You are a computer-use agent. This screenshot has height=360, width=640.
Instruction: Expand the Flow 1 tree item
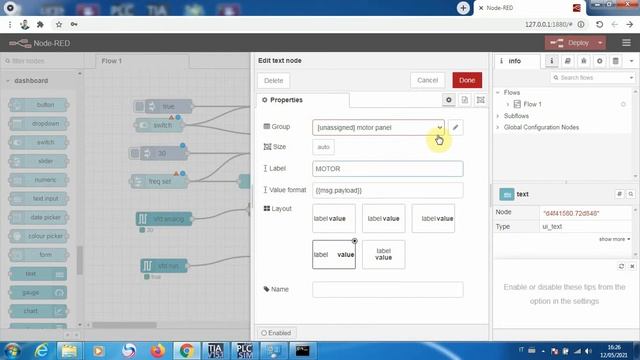[x=507, y=104]
